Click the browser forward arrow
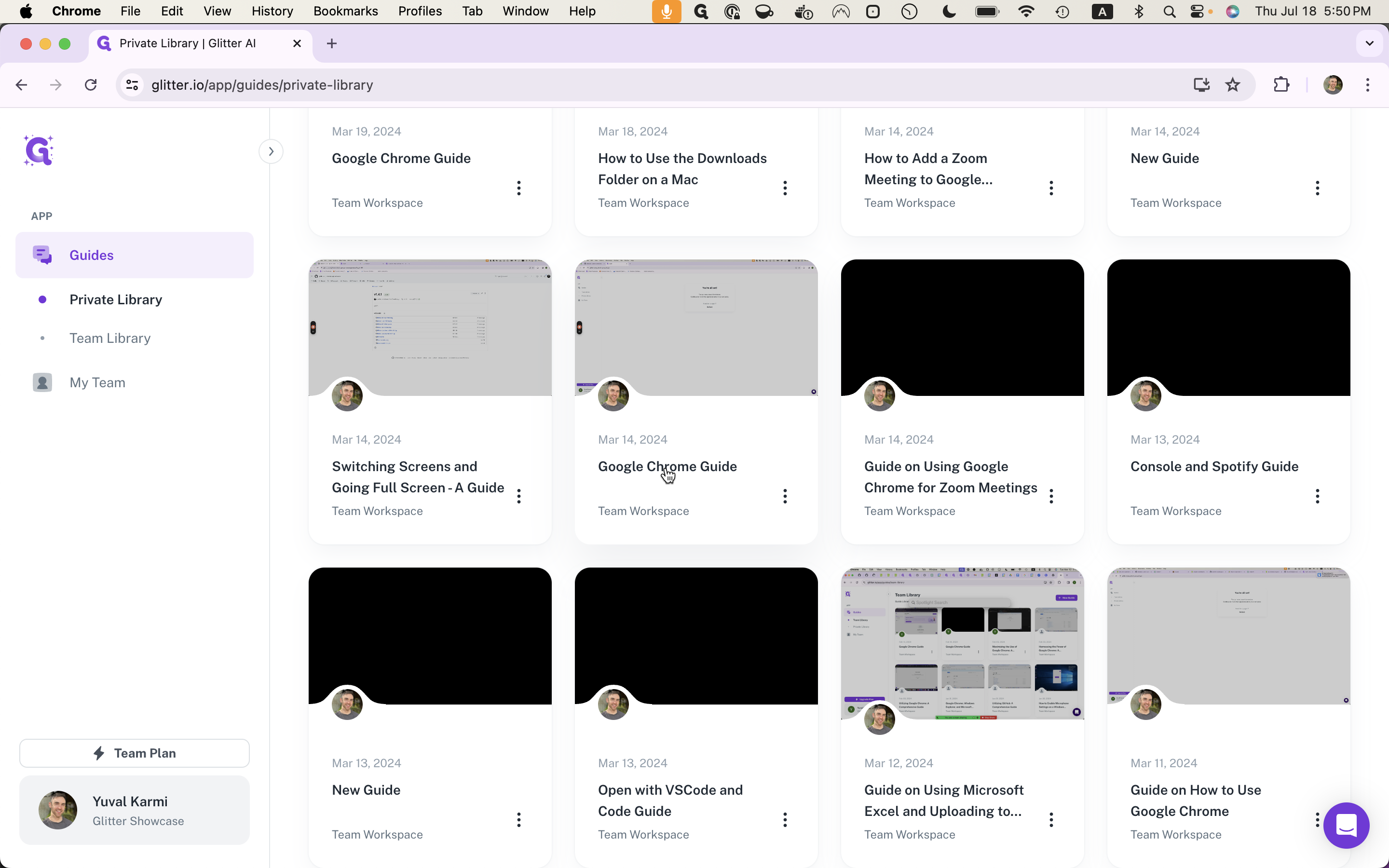This screenshot has width=1389, height=868. (x=55, y=85)
